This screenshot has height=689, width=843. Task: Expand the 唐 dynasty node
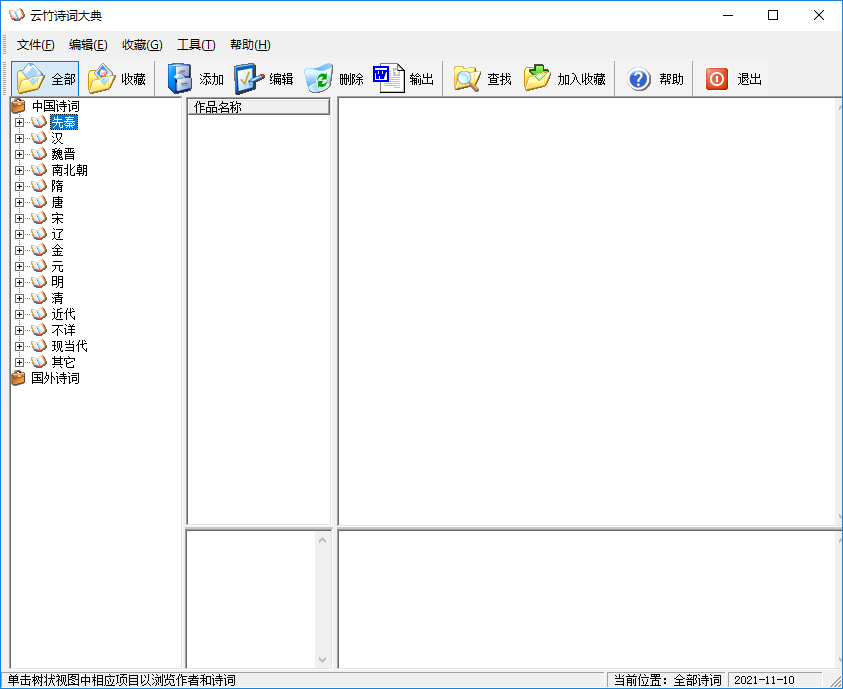point(19,203)
